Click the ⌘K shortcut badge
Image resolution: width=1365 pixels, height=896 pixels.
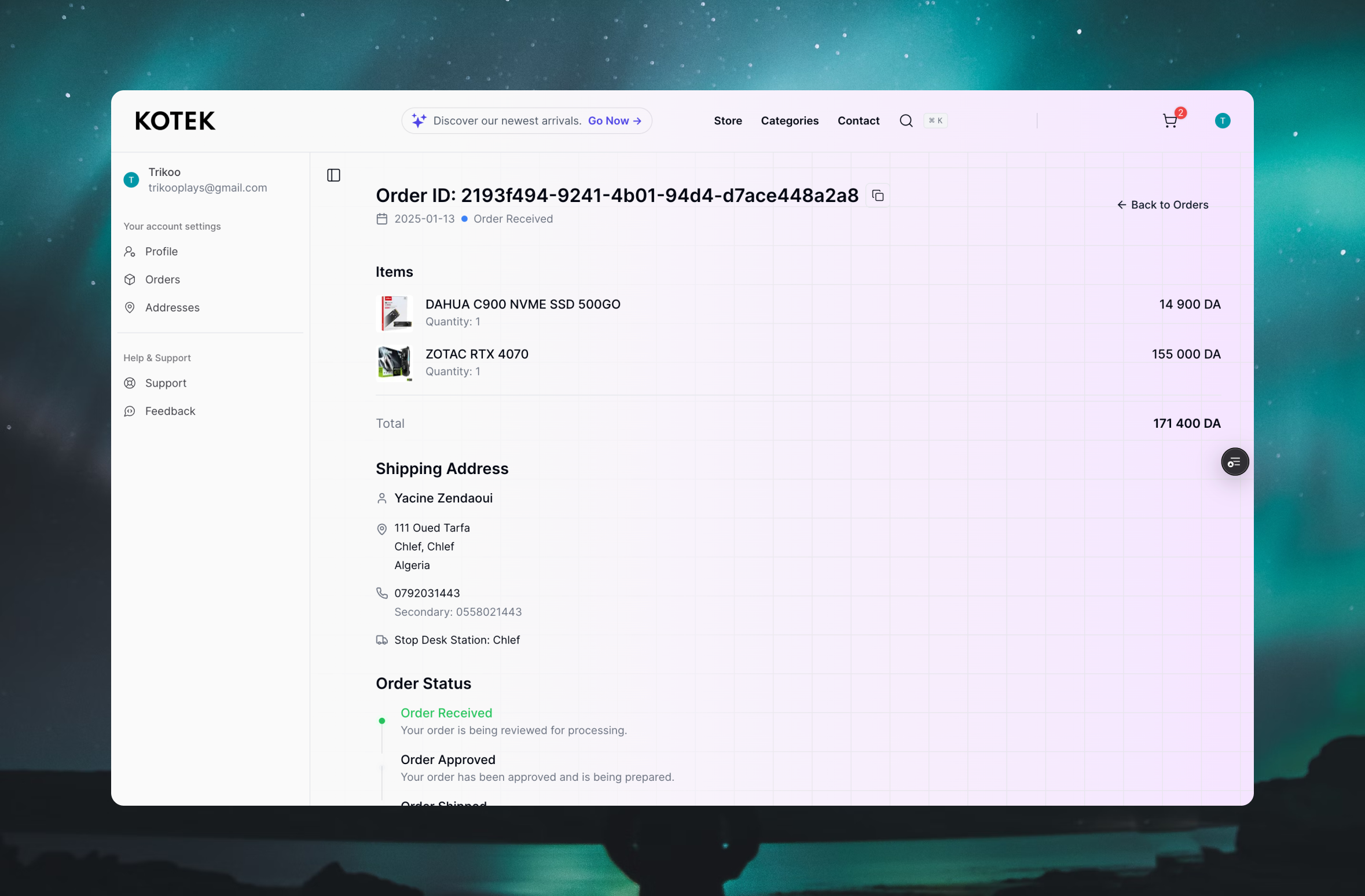pyautogui.click(x=935, y=120)
